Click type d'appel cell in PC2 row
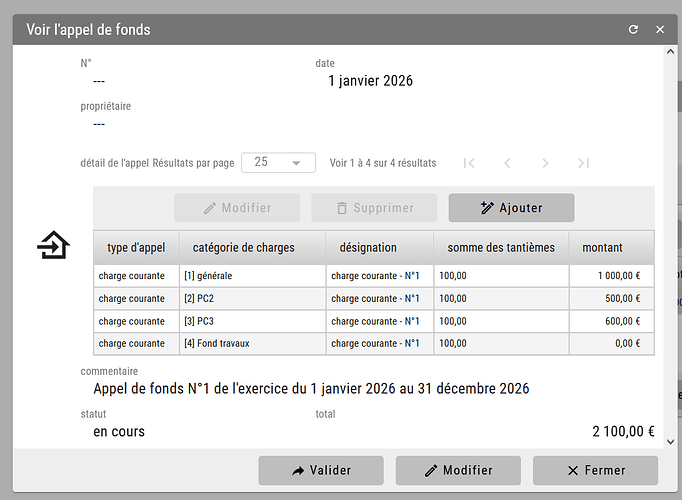This screenshot has width=682, height=500. [136, 298]
